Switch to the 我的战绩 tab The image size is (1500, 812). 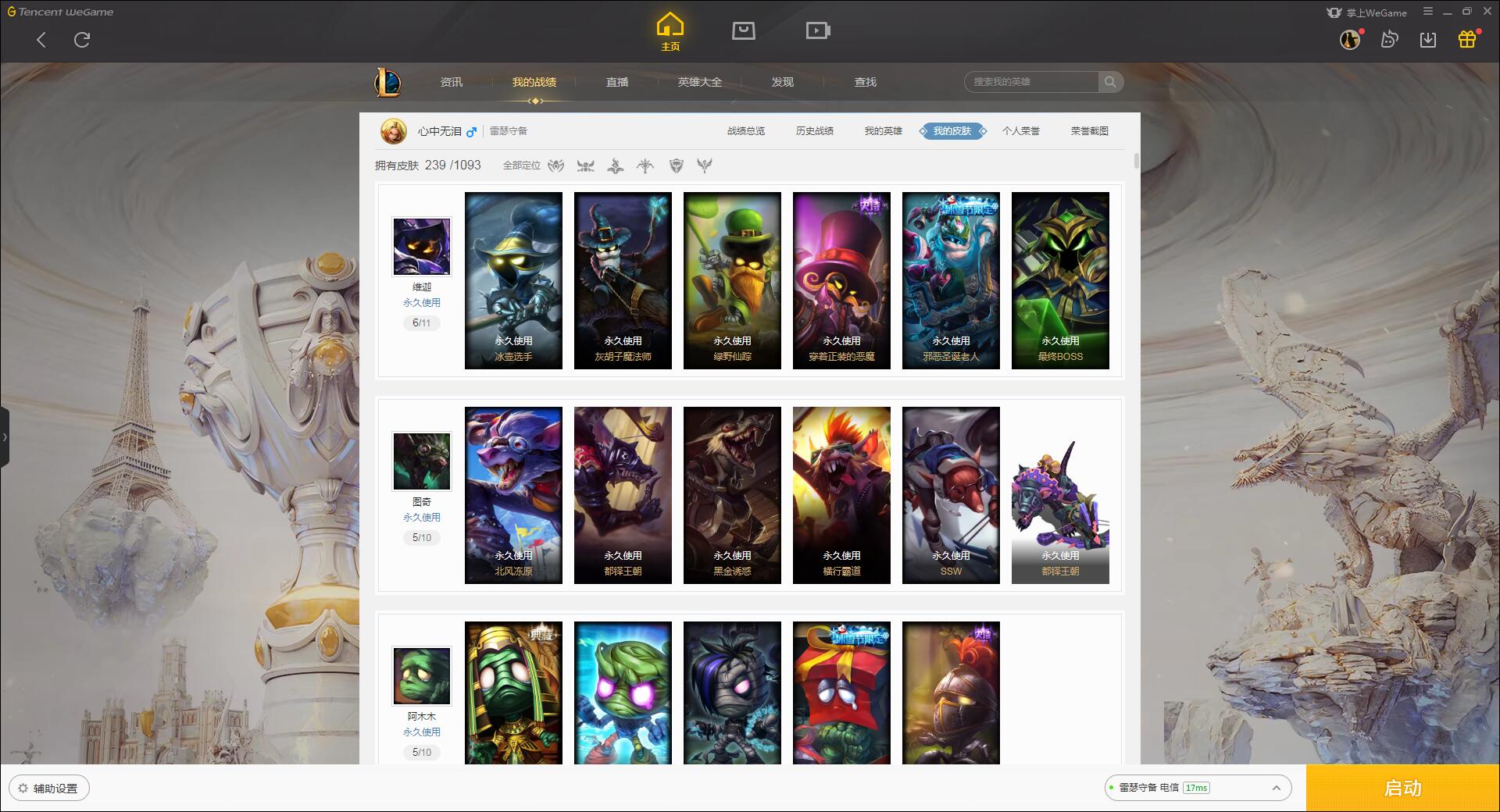click(534, 82)
